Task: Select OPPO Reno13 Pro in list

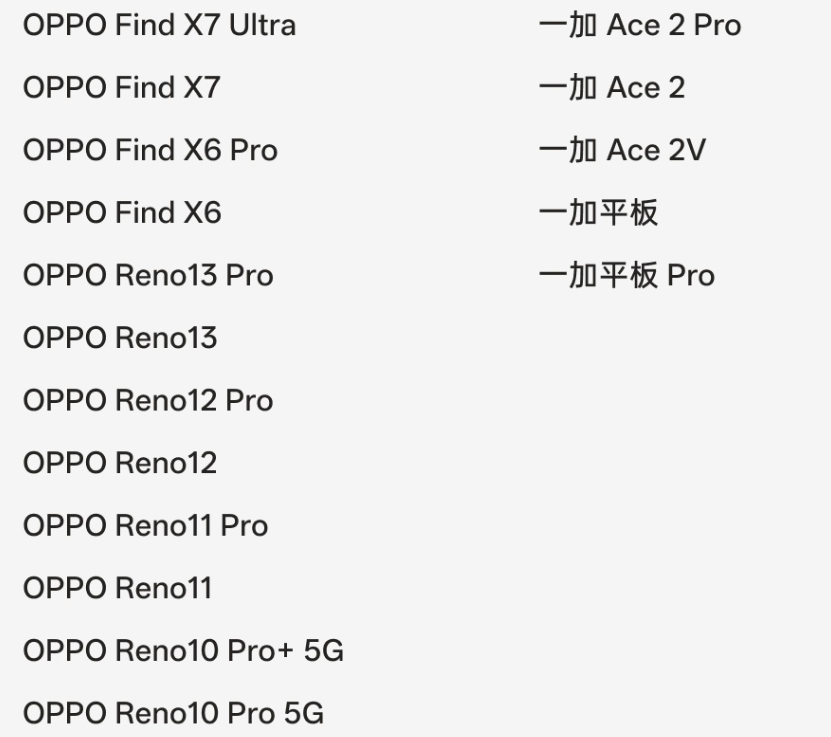Action: point(148,275)
